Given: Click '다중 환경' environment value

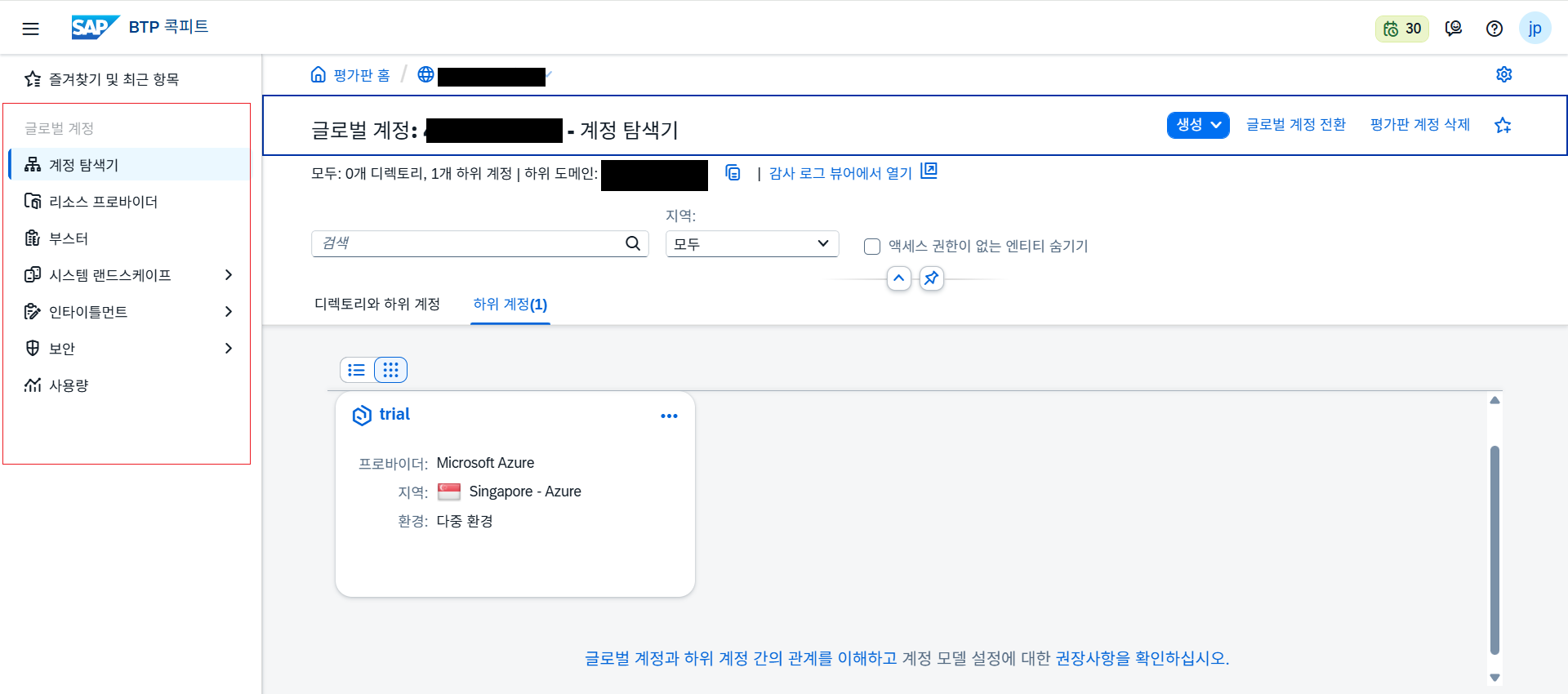Looking at the screenshot, I should click(x=465, y=521).
